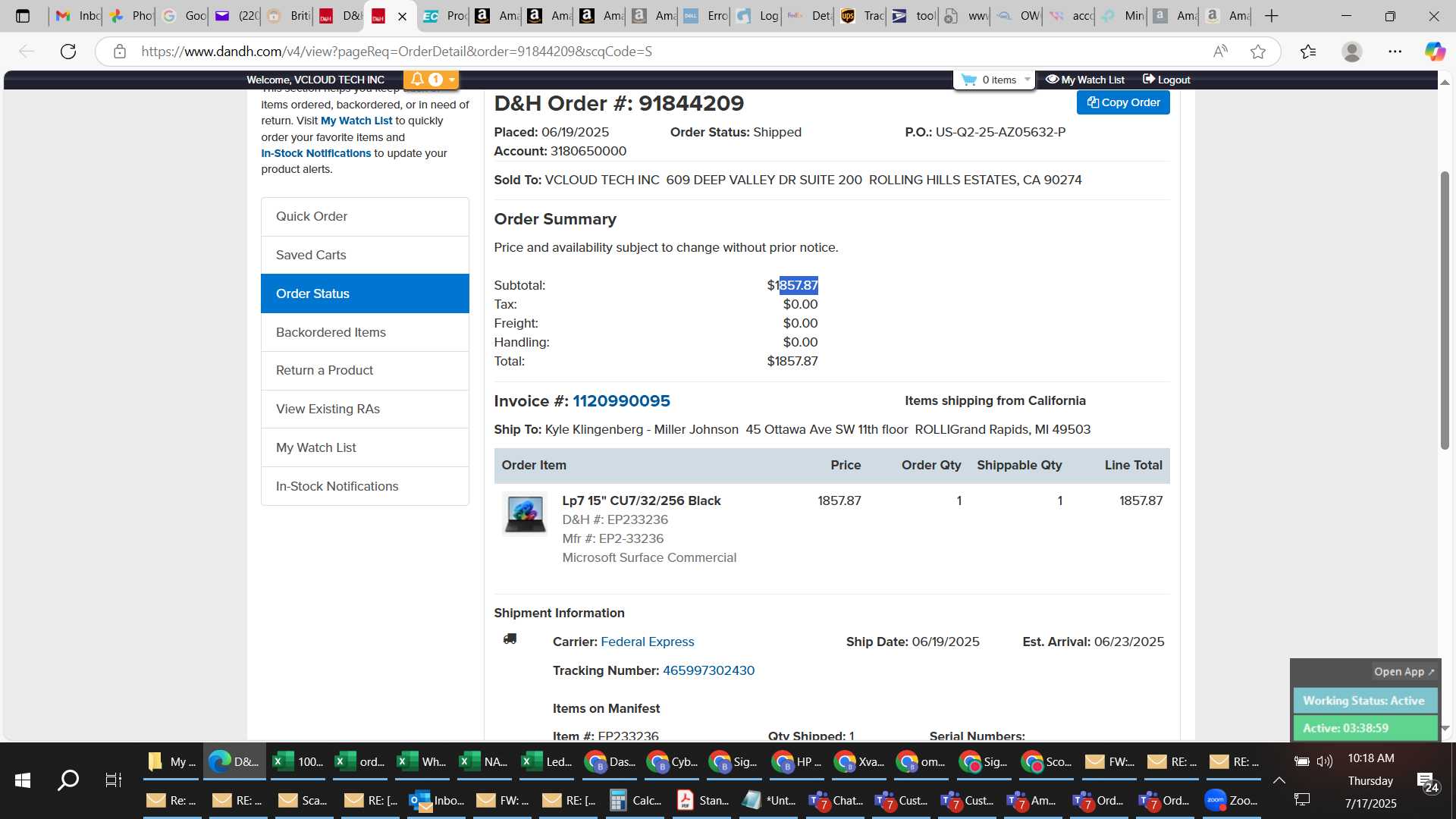This screenshot has width=1456, height=819.
Task: Click the shopping cart icon
Action: point(968,80)
